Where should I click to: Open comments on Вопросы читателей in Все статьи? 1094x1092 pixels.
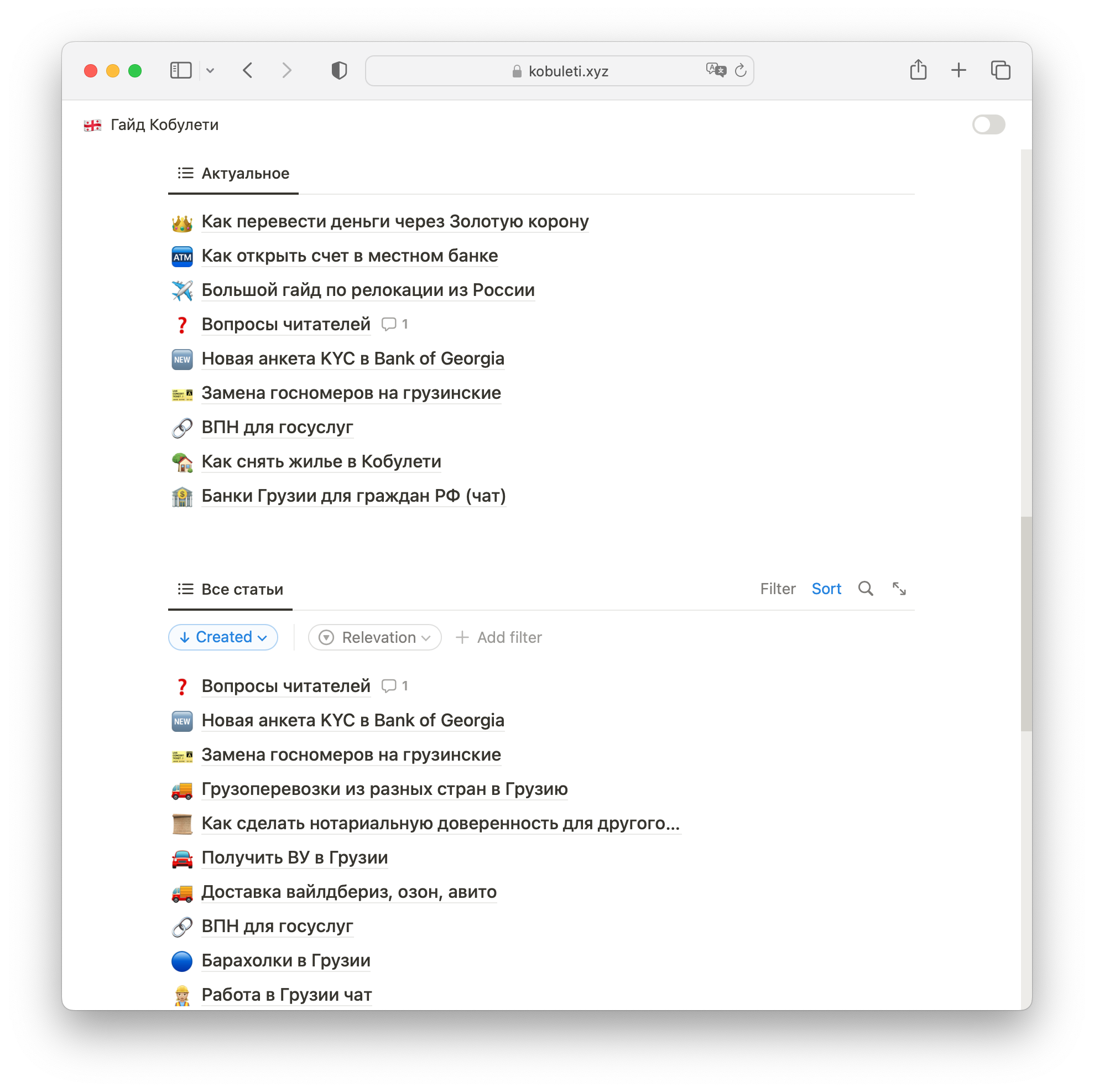pyautogui.click(x=395, y=687)
